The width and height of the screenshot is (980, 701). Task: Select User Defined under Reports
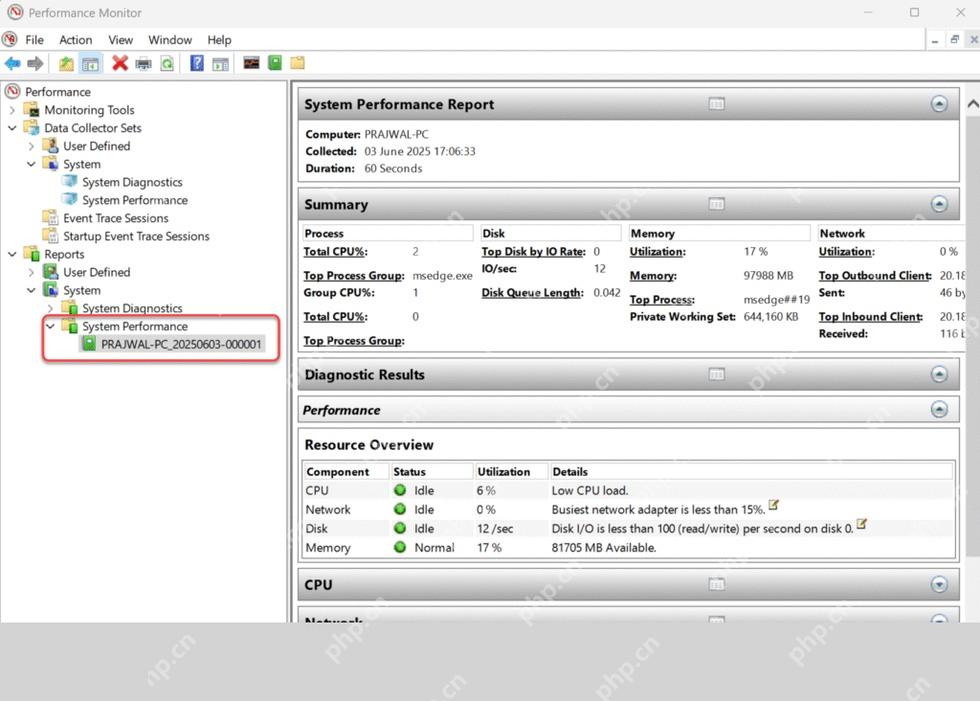coord(96,272)
